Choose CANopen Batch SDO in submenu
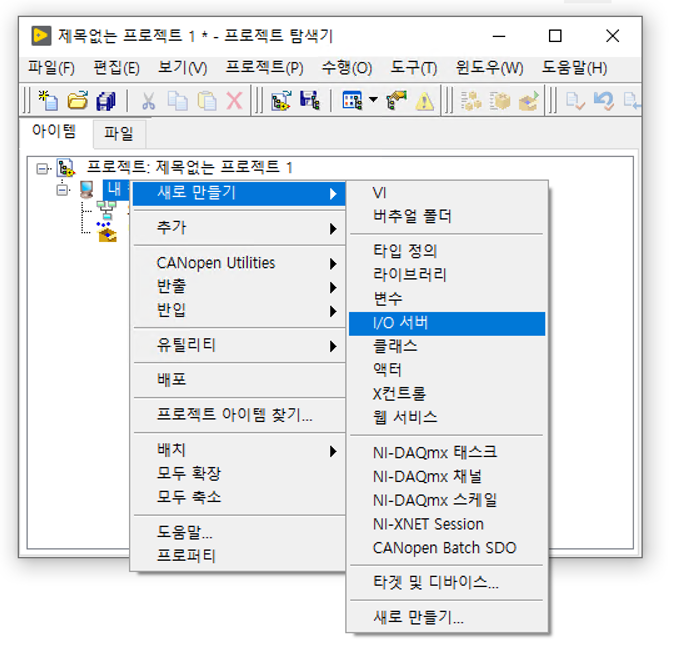Screen dimensions: 674x651 coord(447,548)
